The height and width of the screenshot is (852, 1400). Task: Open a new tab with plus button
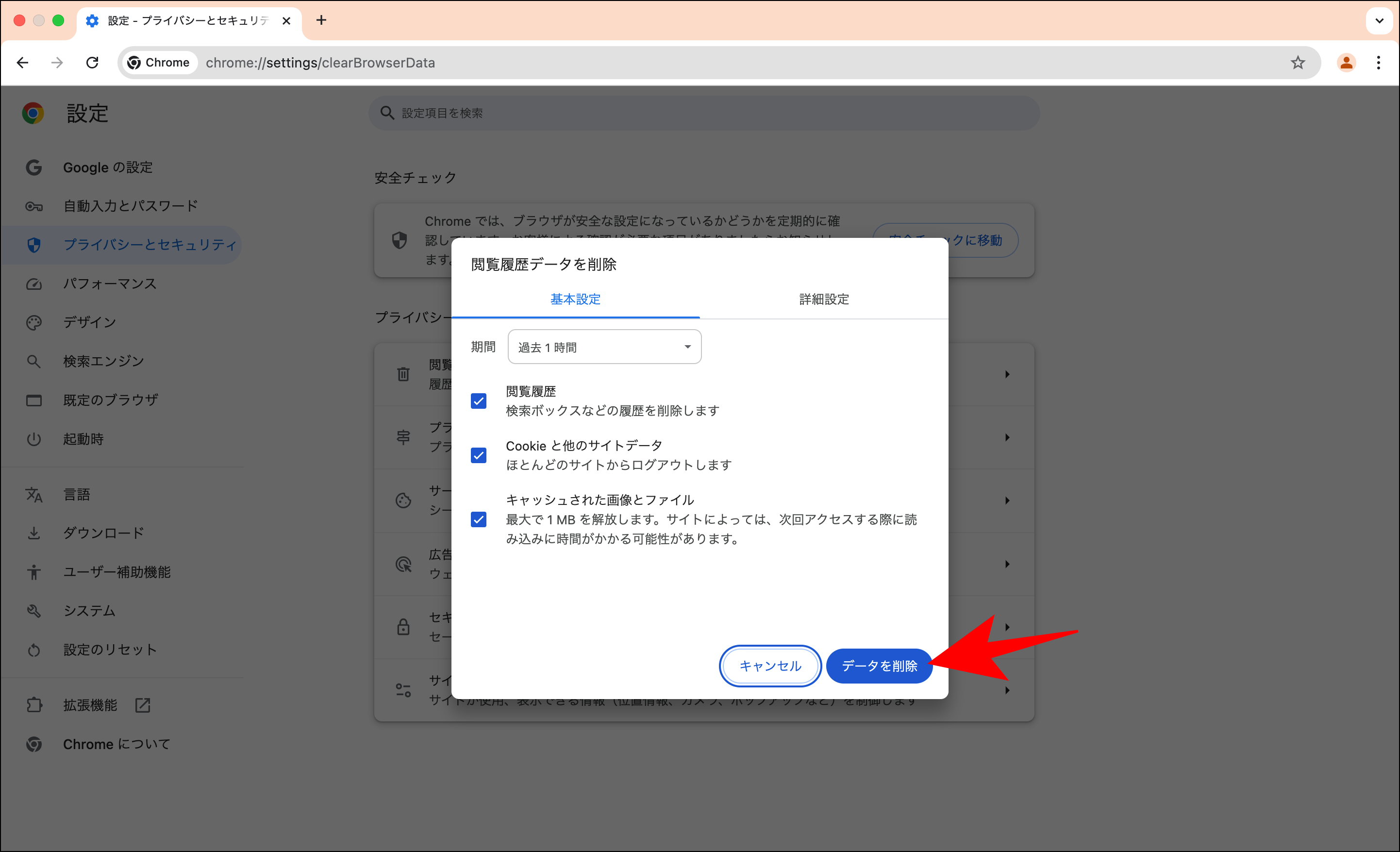pyautogui.click(x=321, y=20)
